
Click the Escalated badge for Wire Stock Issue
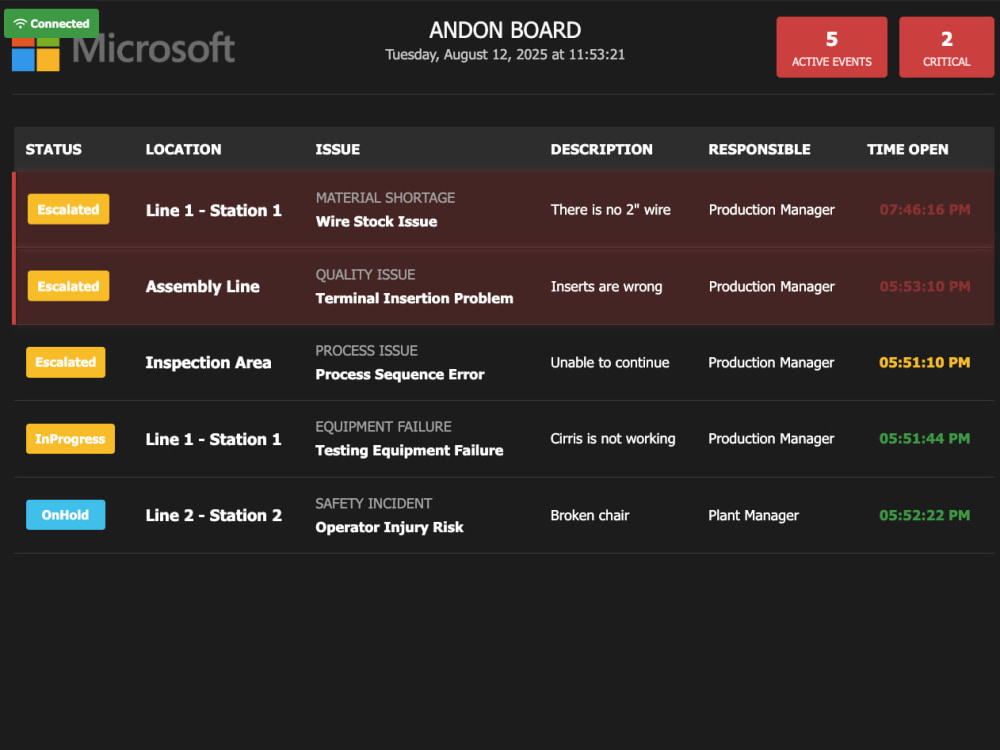(68, 209)
